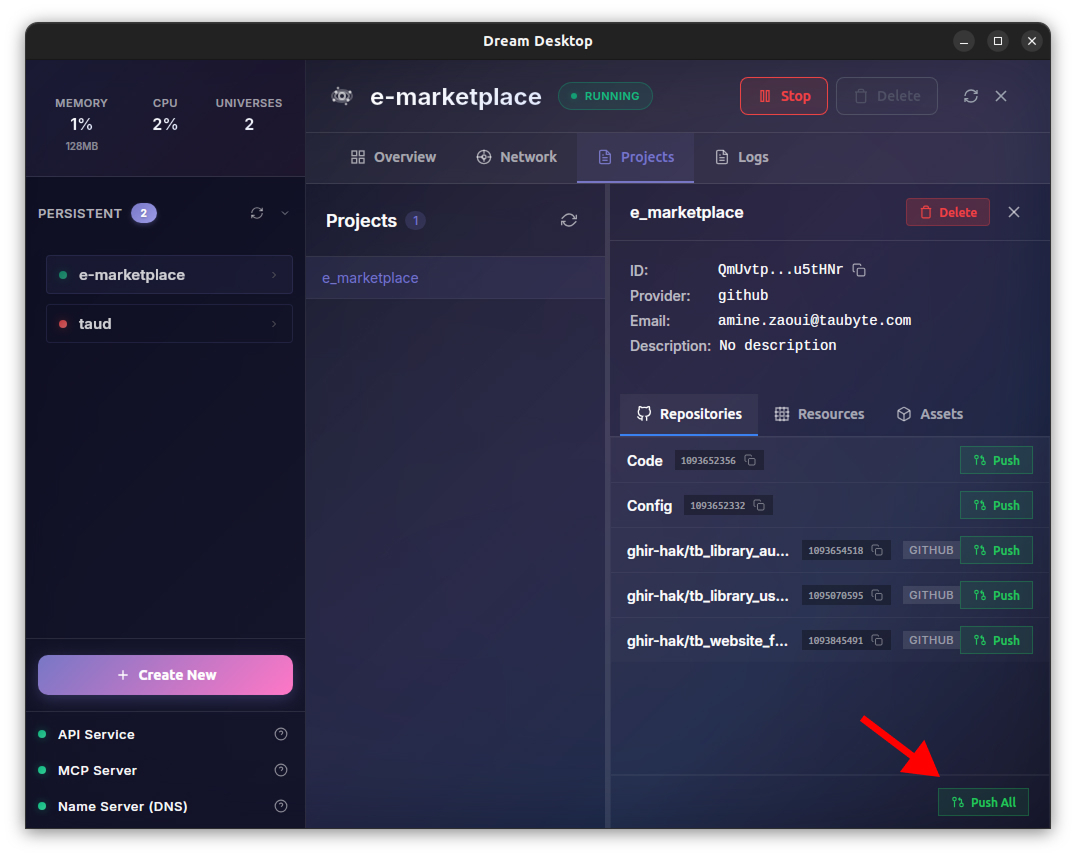Screen dimensions: 1076x857
Task: Click the MCP Server status row
Action: pos(165,770)
